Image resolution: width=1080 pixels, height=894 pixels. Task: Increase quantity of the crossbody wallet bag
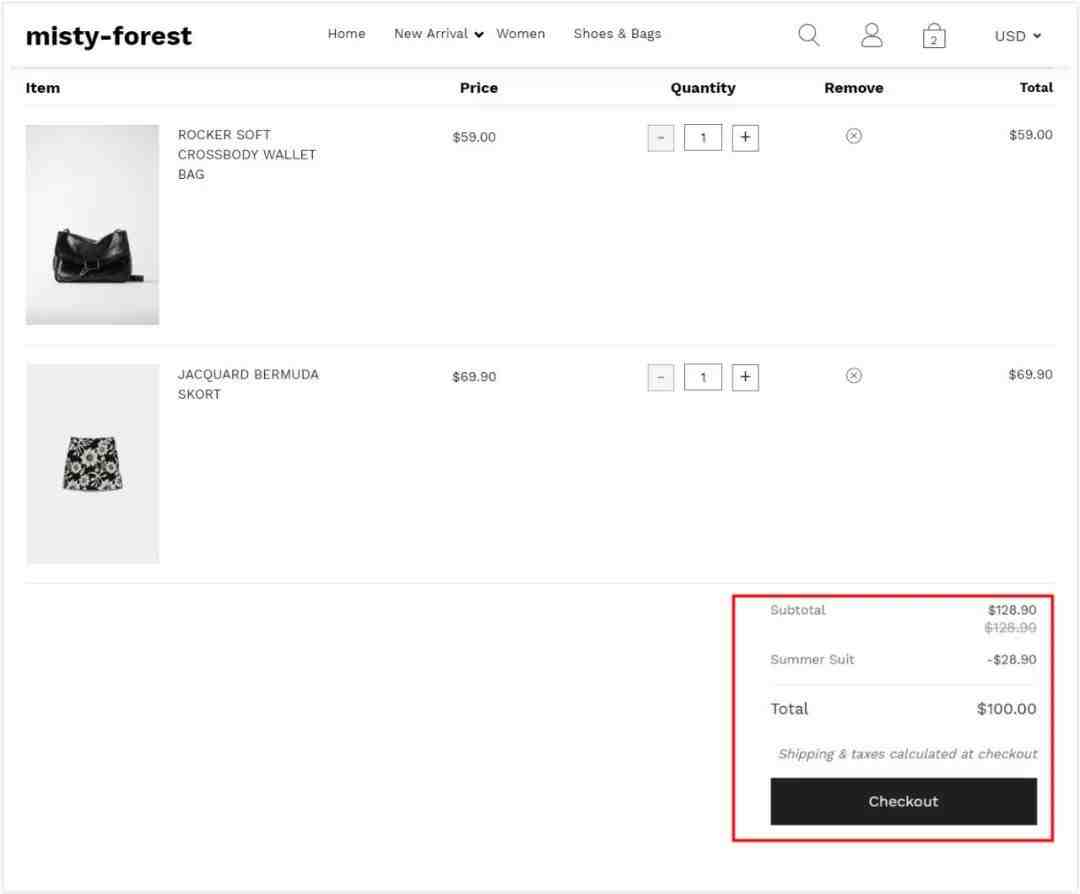(x=745, y=138)
